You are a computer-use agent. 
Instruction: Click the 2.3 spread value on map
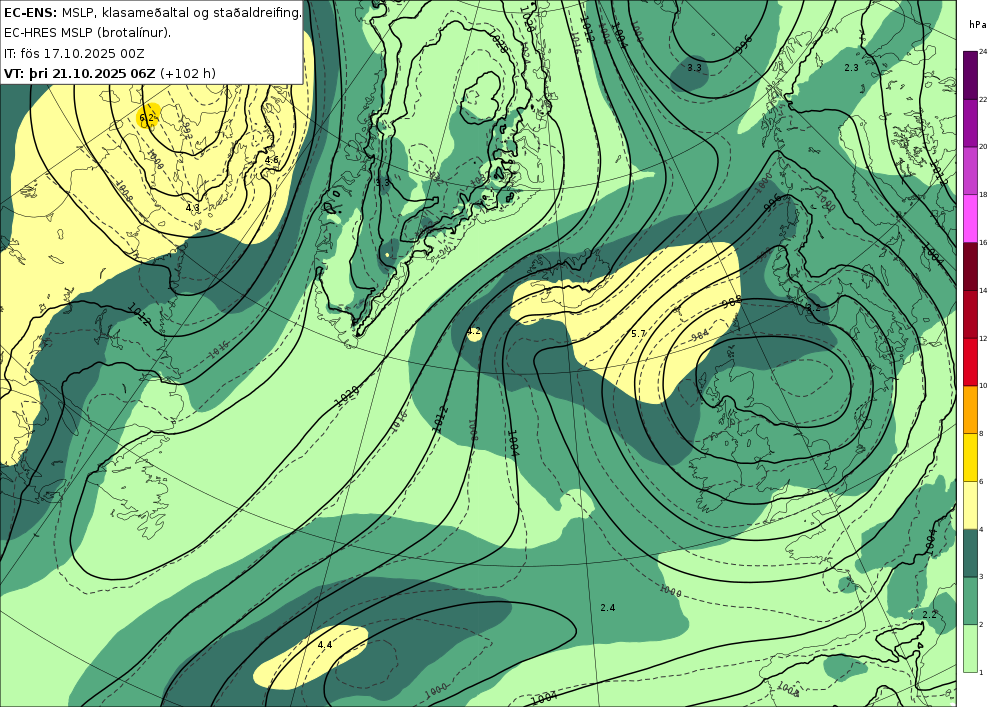point(851,68)
